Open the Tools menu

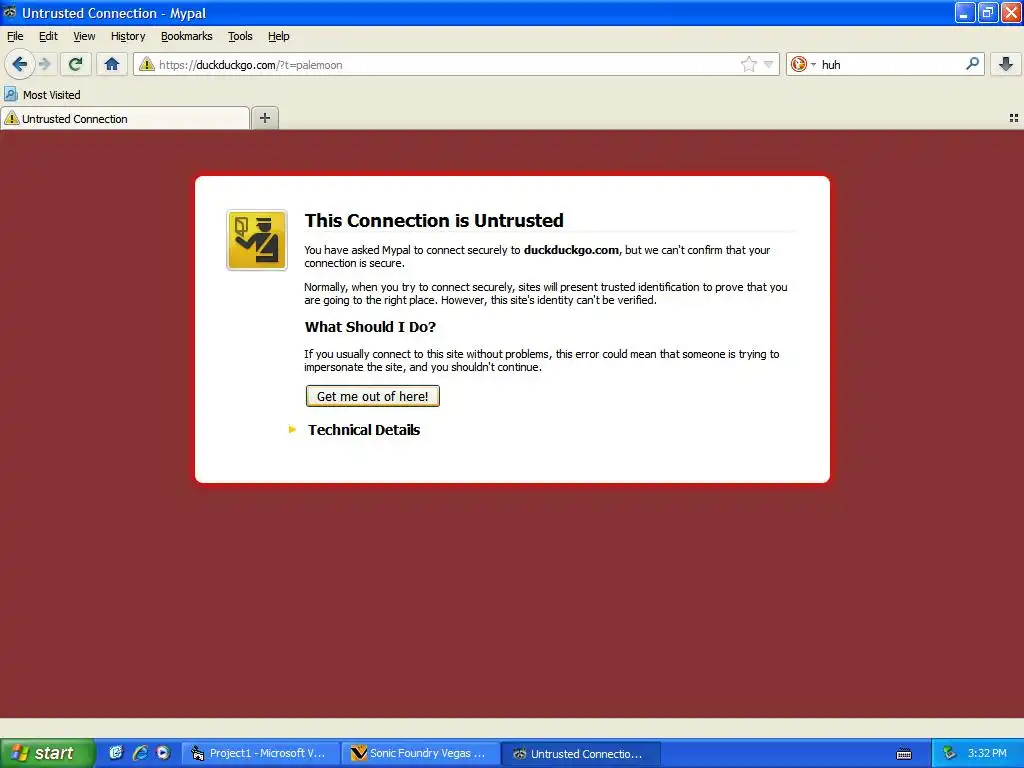tap(240, 37)
